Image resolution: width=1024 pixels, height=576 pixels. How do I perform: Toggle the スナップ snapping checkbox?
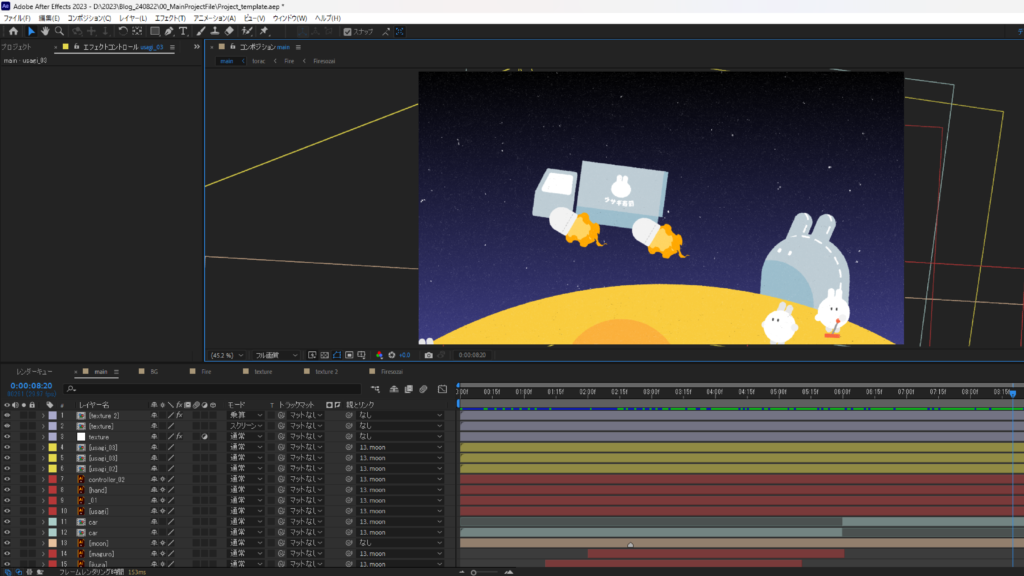point(347,31)
